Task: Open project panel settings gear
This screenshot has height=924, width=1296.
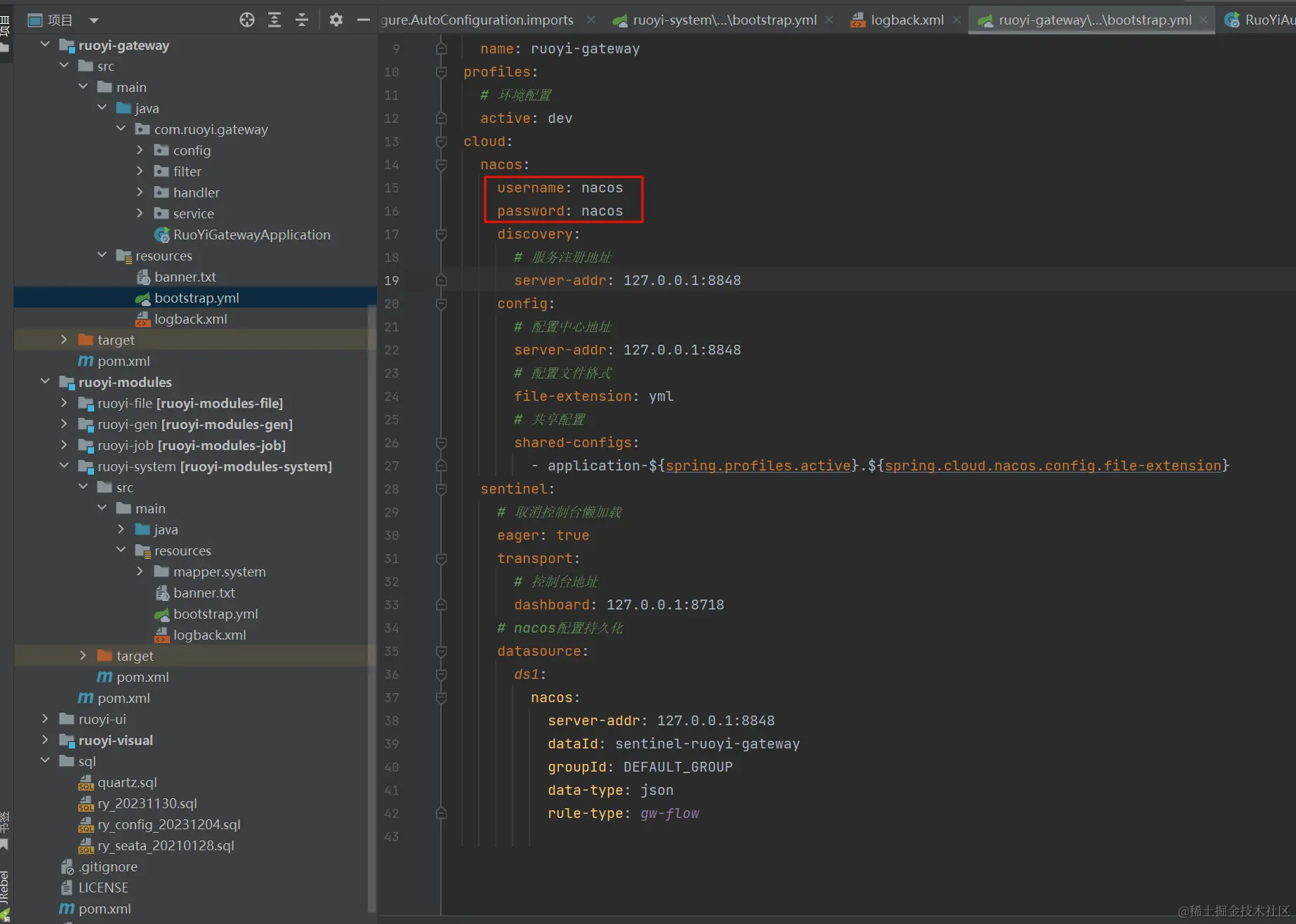Action: click(336, 20)
